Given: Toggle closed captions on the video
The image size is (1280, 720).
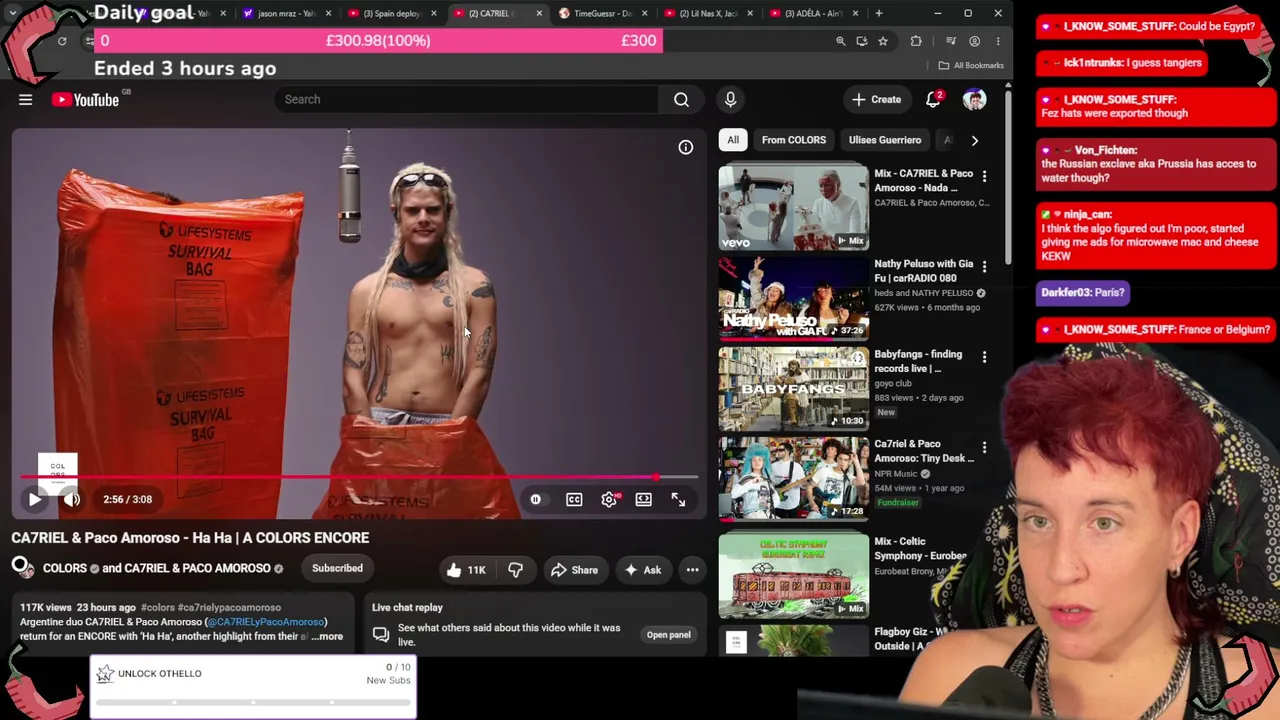Looking at the screenshot, I should pyautogui.click(x=574, y=499).
